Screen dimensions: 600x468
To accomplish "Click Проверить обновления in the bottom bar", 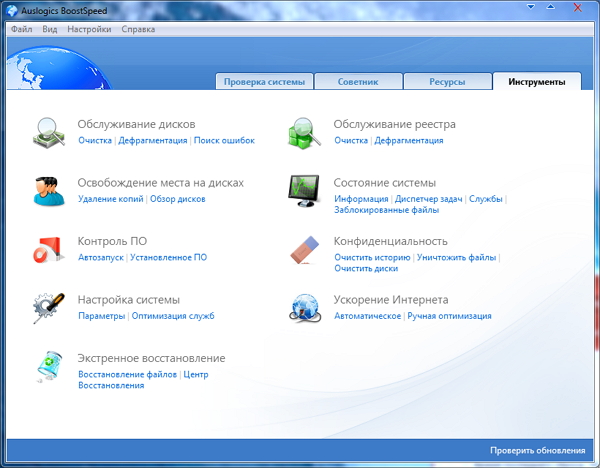I will click(538, 451).
